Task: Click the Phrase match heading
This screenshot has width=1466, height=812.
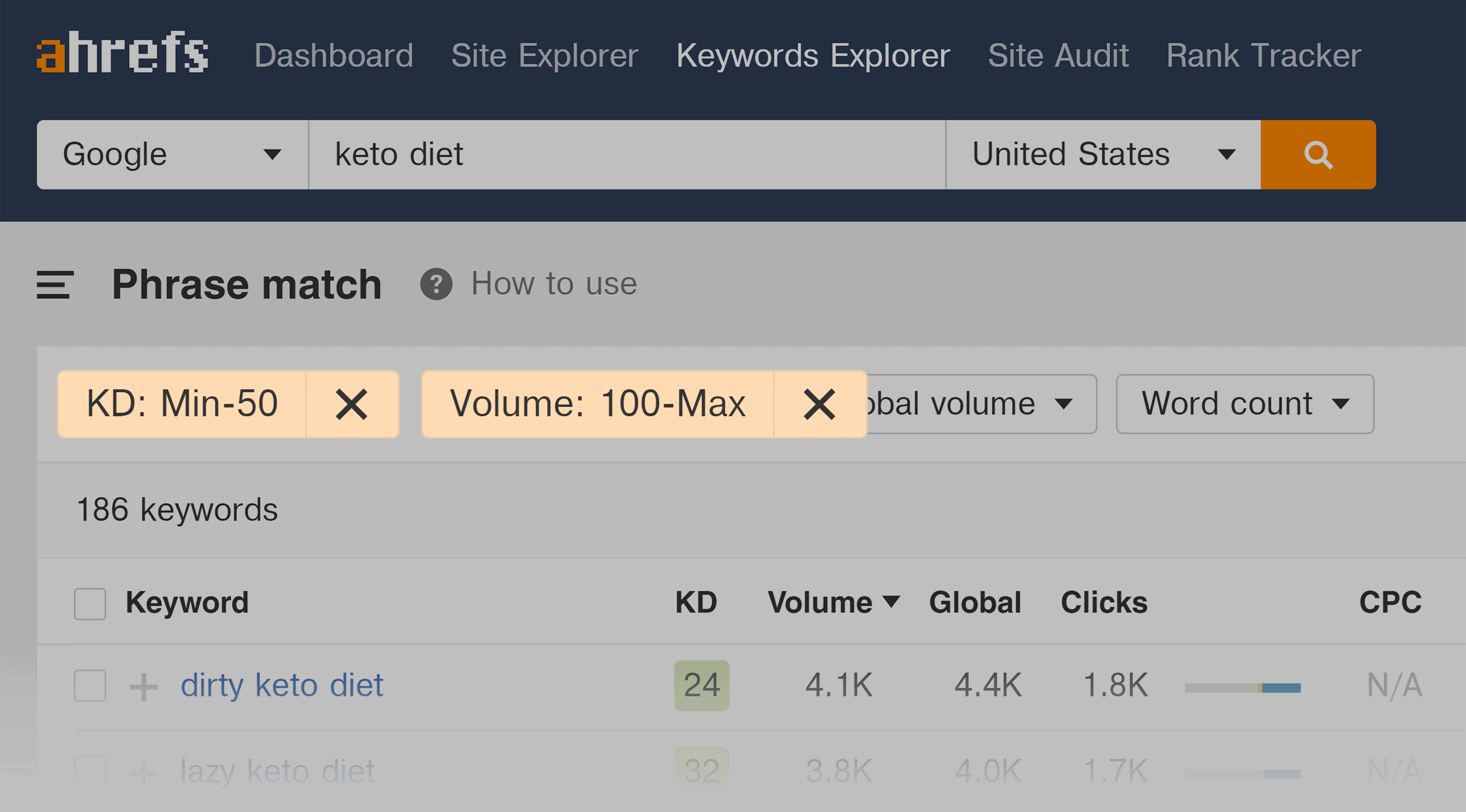Action: click(x=247, y=285)
